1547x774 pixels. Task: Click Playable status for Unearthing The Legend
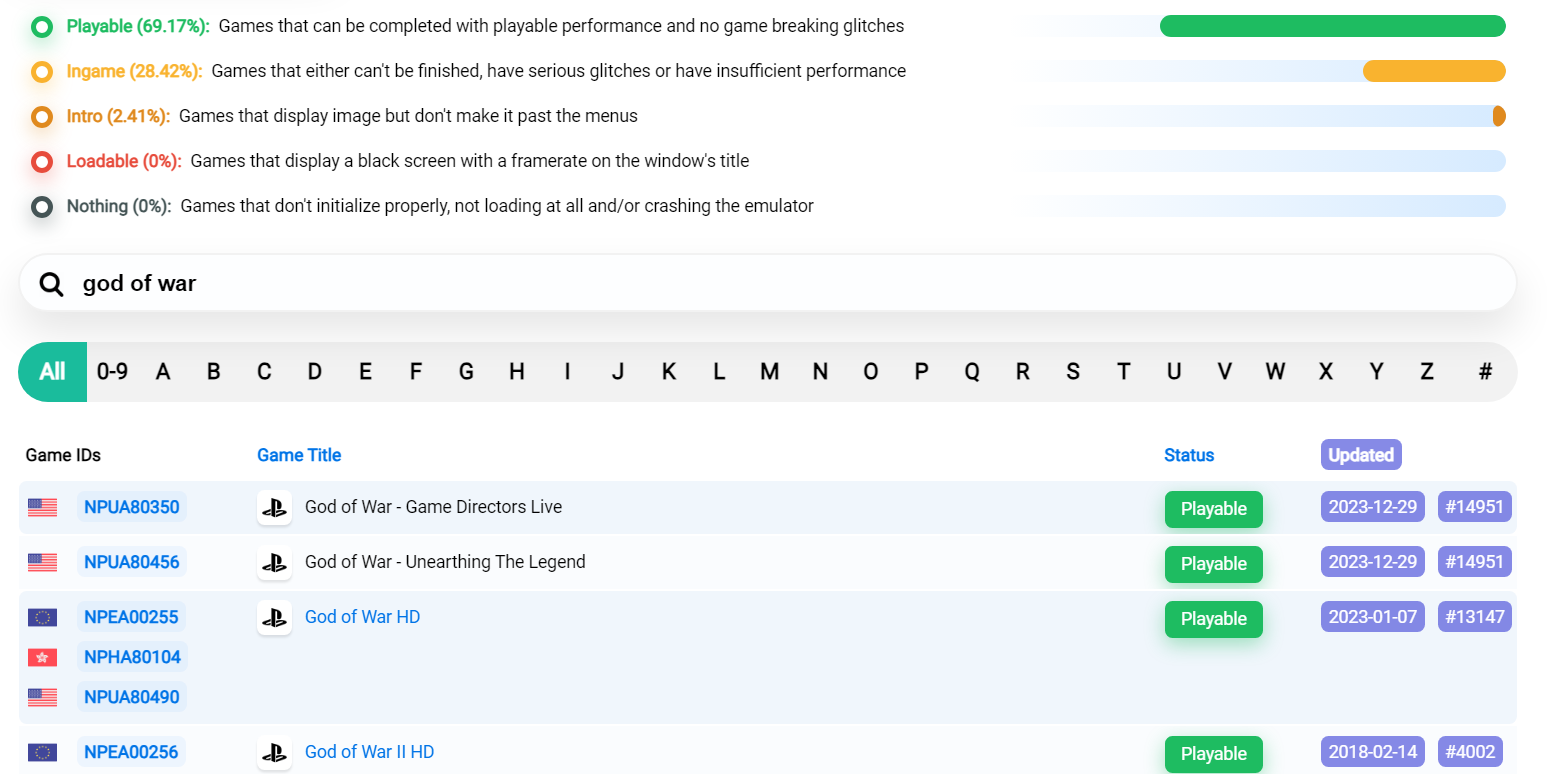pyautogui.click(x=1214, y=564)
